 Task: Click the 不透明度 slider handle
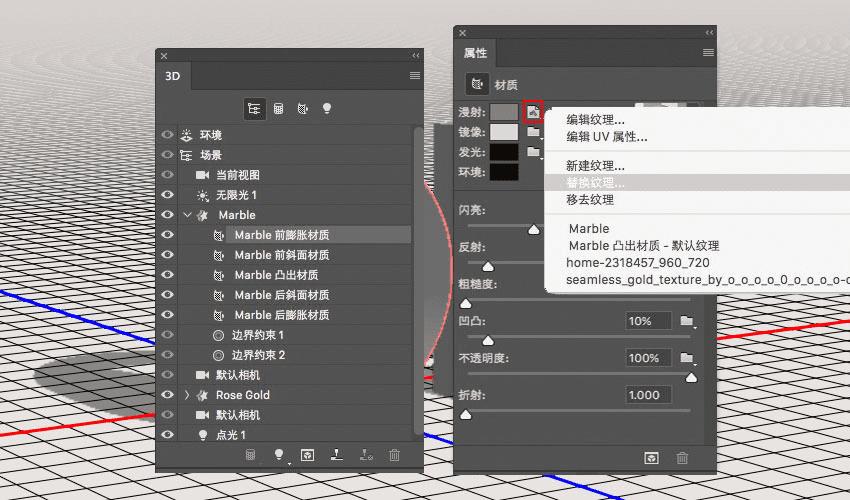pos(691,377)
